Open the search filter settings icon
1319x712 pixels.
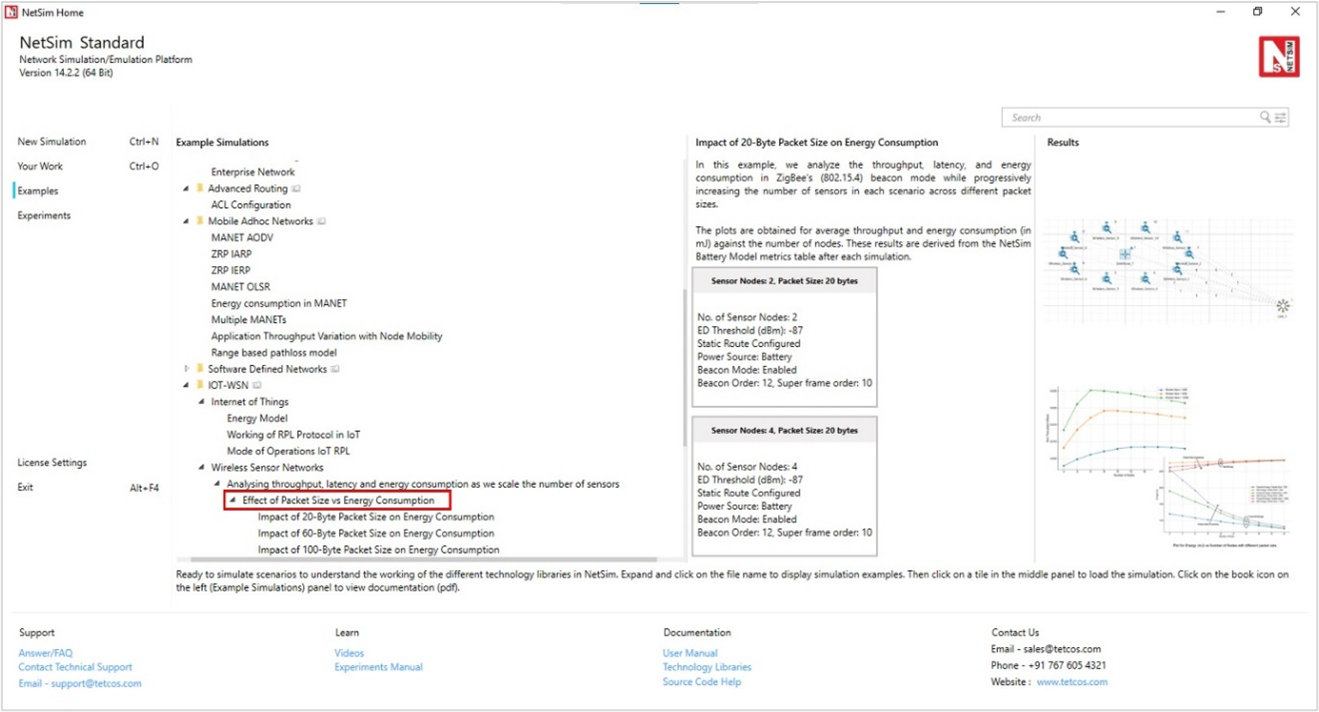[x=1280, y=118]
